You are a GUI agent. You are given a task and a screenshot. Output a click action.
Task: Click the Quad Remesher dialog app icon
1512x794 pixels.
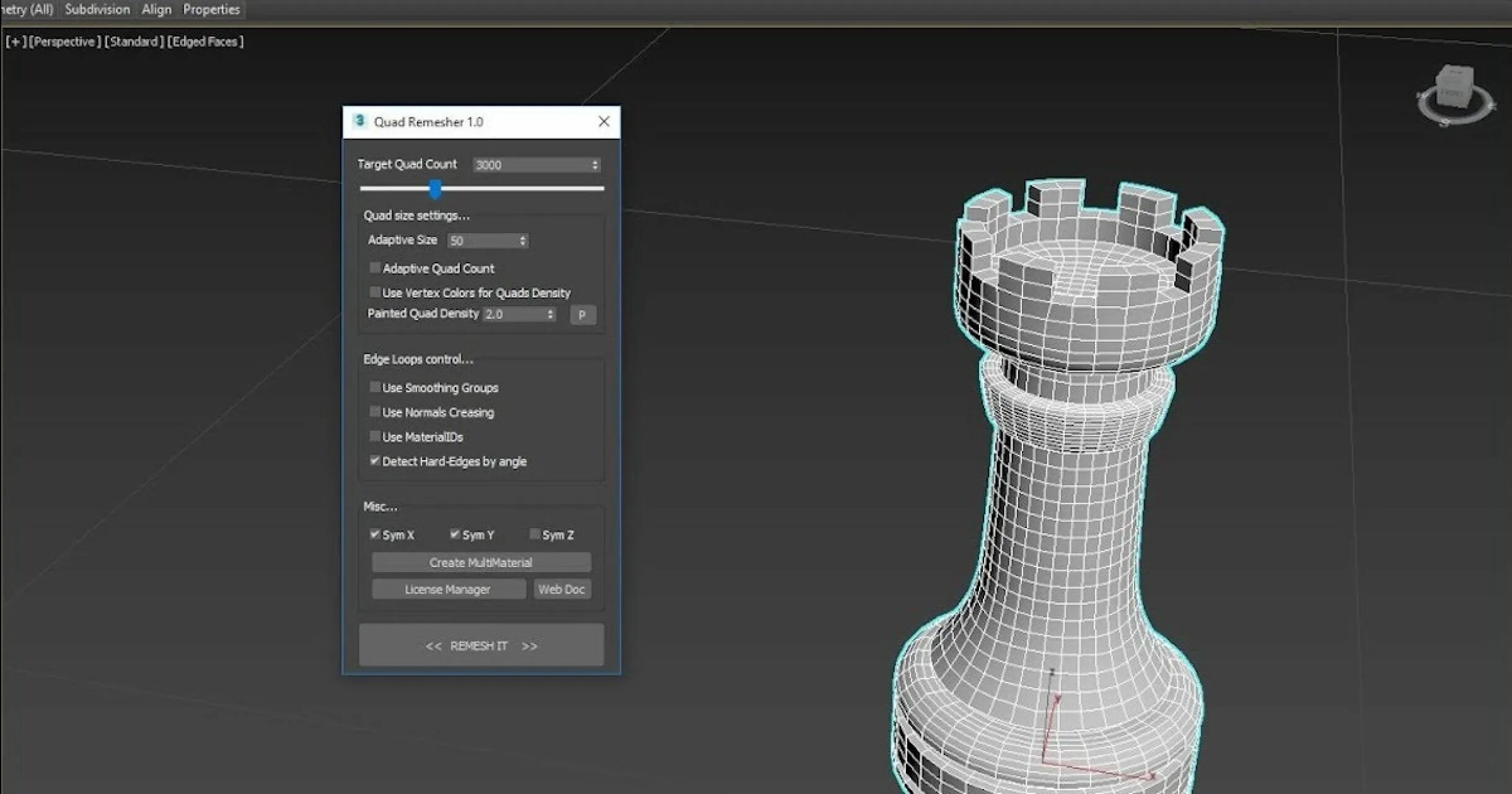(x=359, y=121)
